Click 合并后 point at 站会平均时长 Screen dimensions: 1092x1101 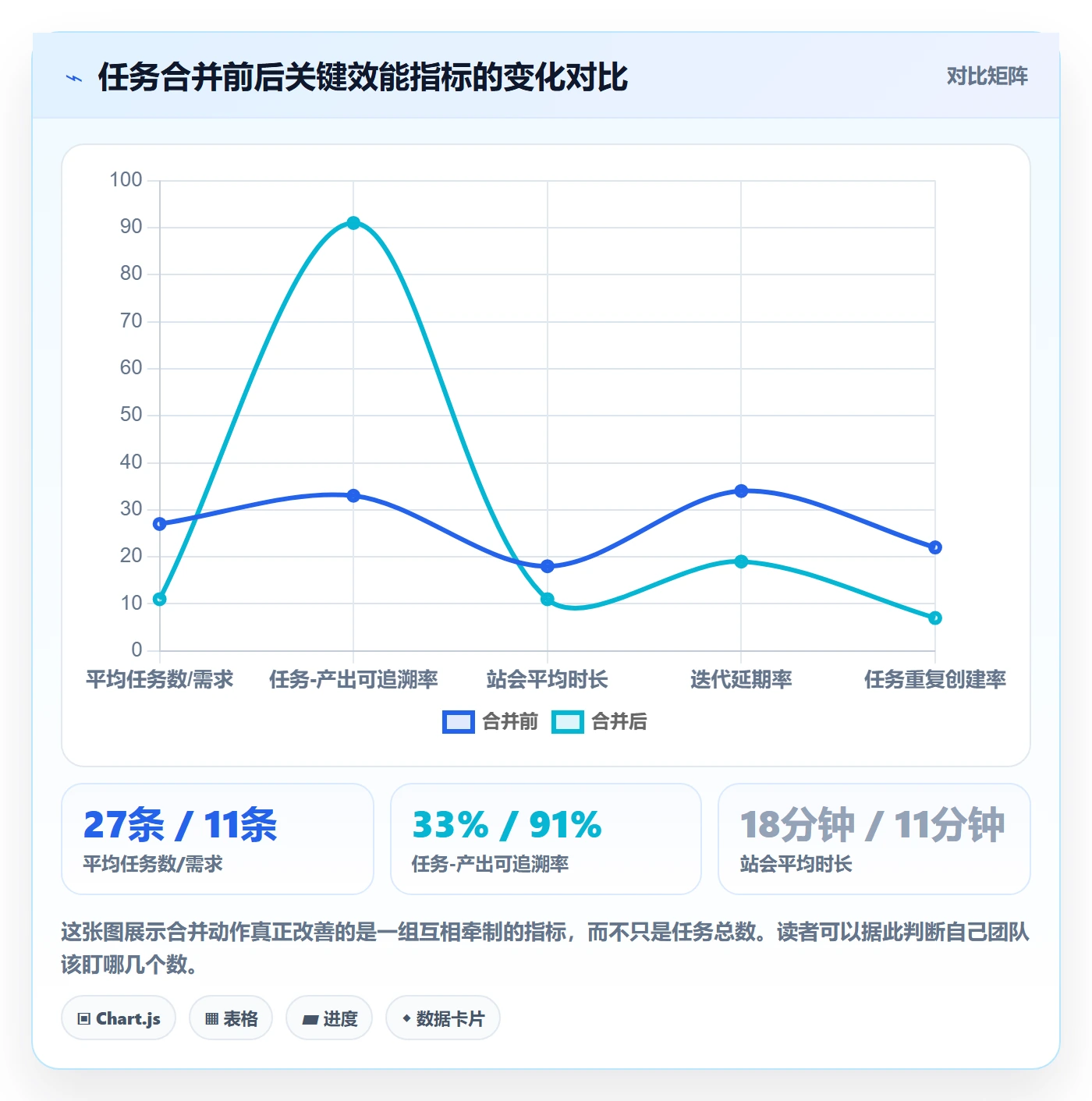point(548,599)
